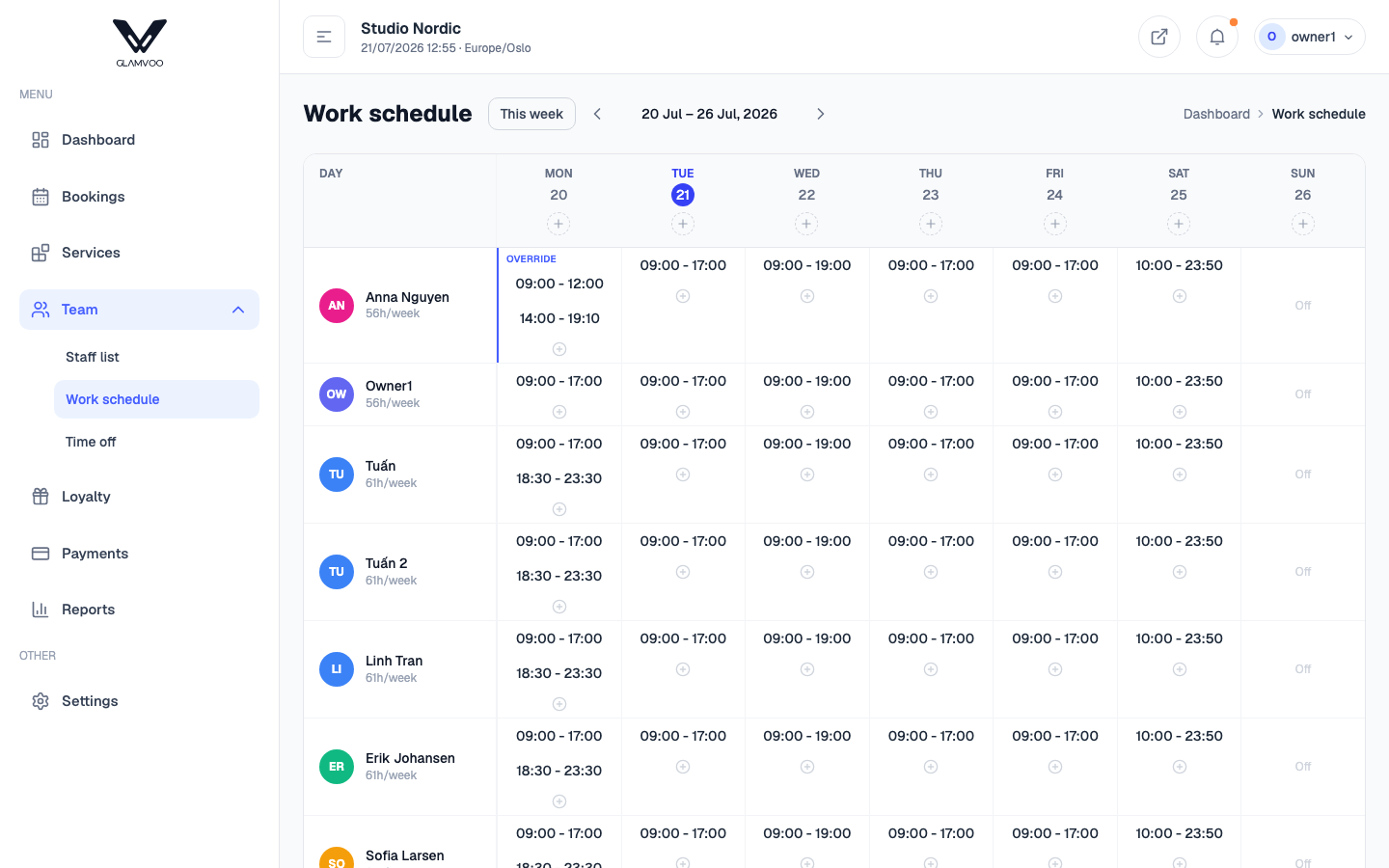Open the Dashboard page from sidebar
1389x868 pixels.
139,140
